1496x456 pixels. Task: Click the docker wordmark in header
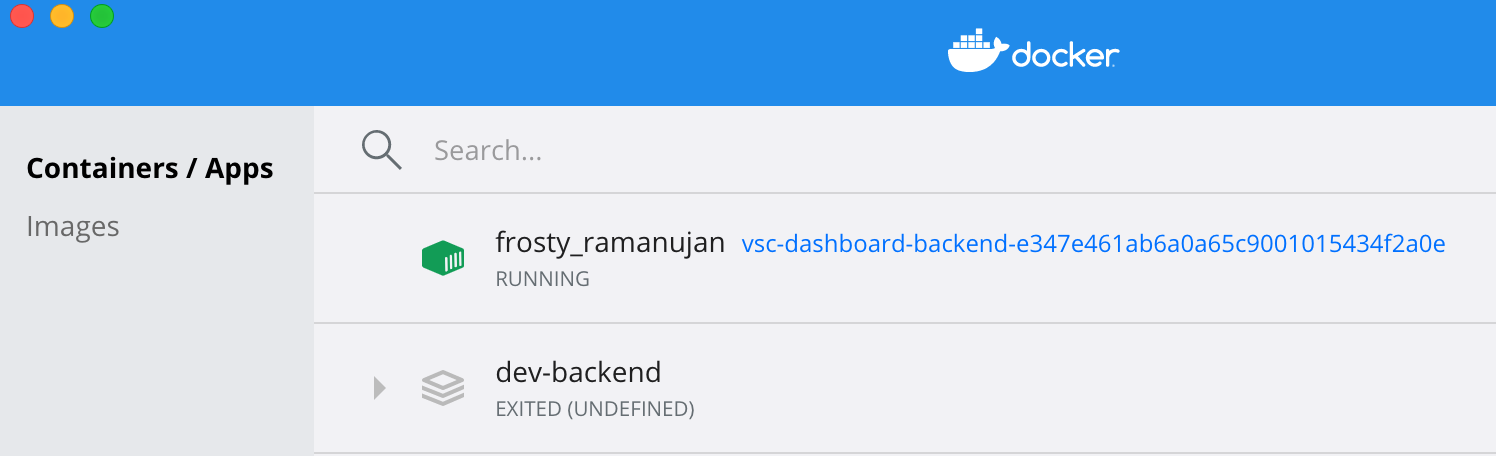tap(1065, 56)
